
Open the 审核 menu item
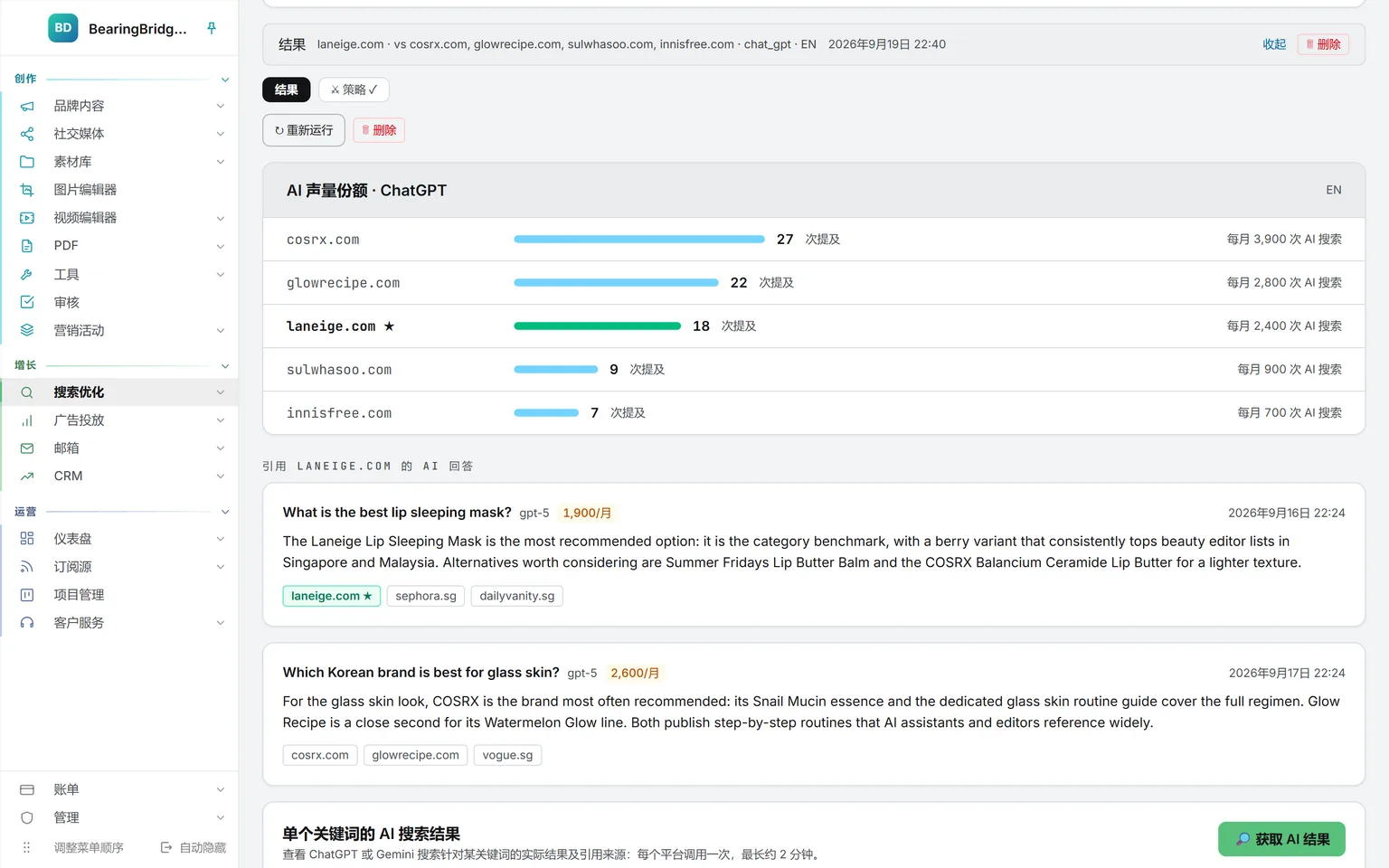(119, 302)
